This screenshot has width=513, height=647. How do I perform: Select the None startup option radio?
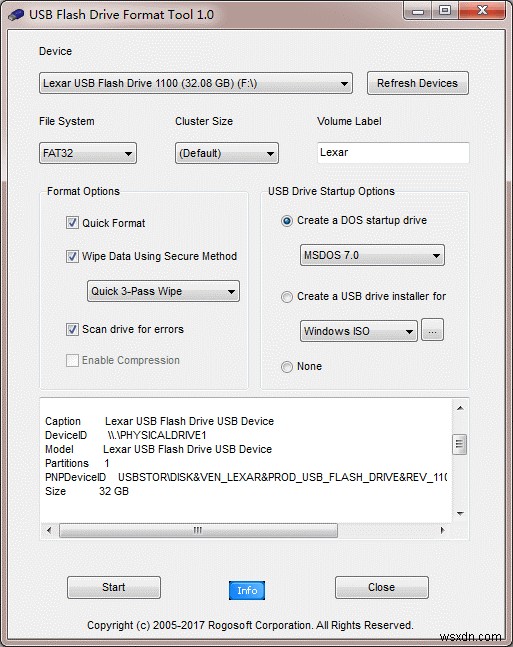(287, 366)
